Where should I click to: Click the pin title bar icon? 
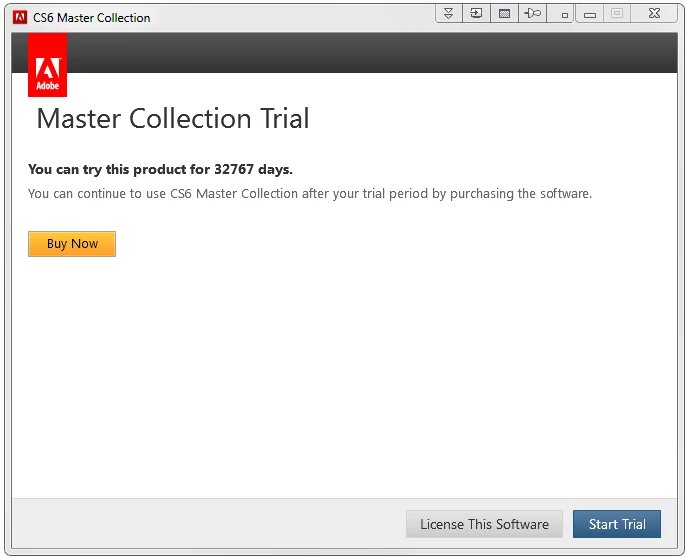tap(532, 13)
